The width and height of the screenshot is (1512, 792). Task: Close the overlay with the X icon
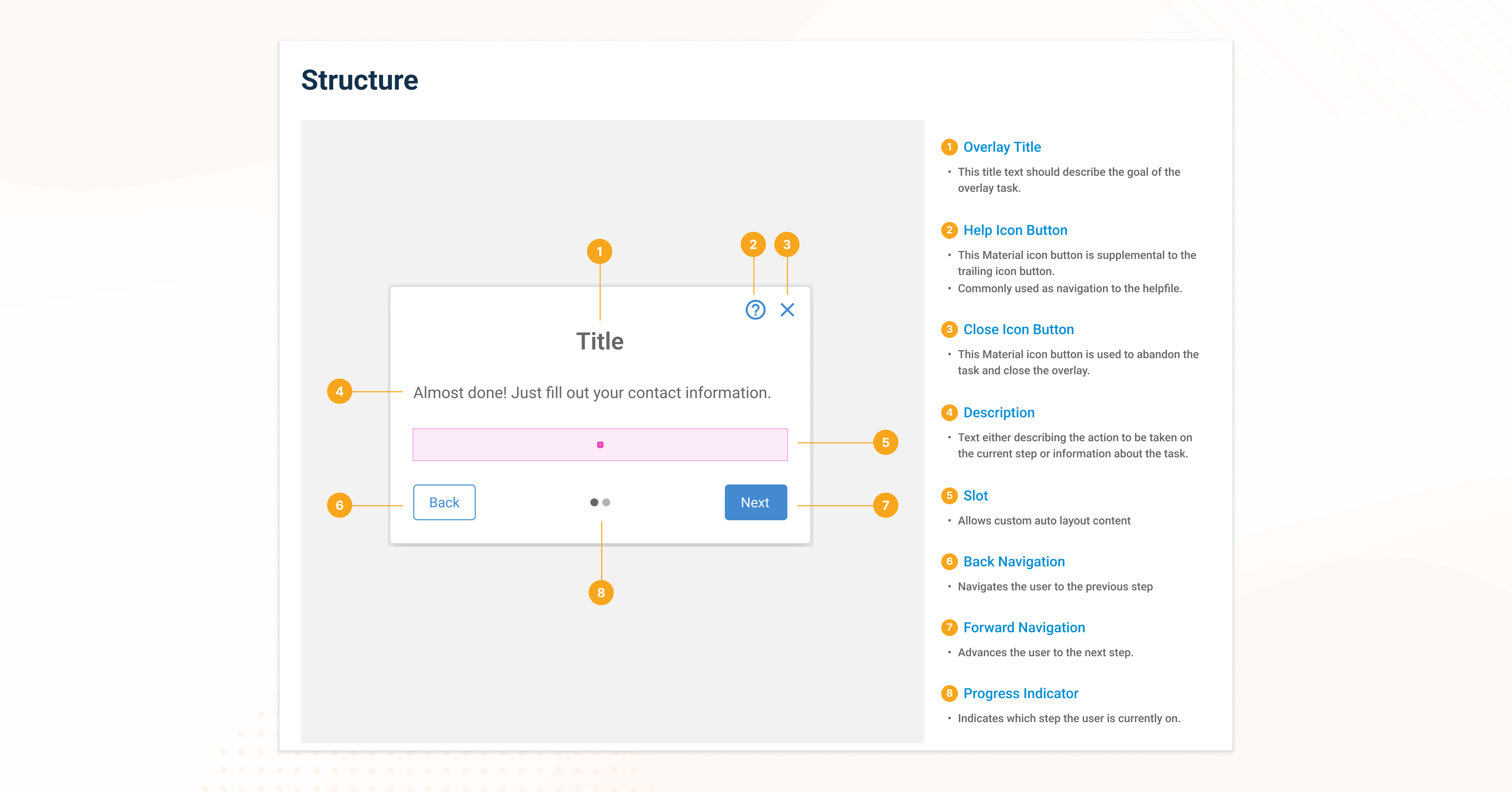coord(787,310)
